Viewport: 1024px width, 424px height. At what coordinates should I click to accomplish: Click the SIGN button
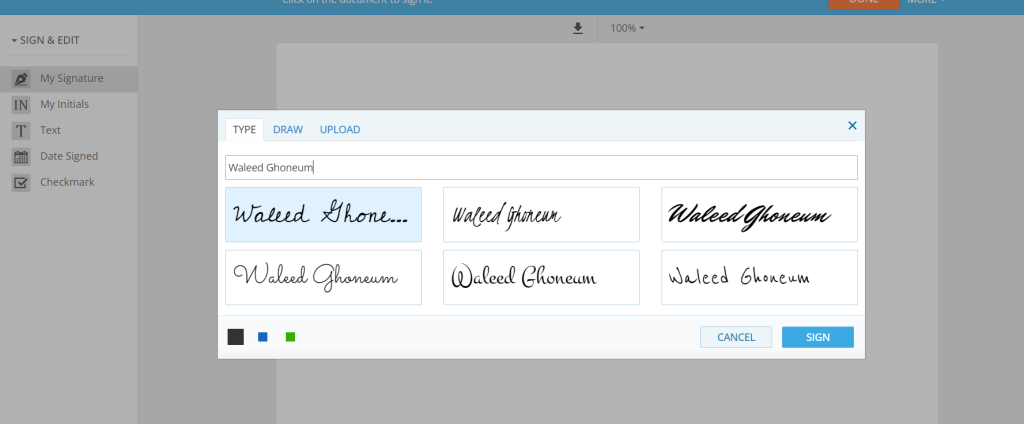(x=818, y=337)
